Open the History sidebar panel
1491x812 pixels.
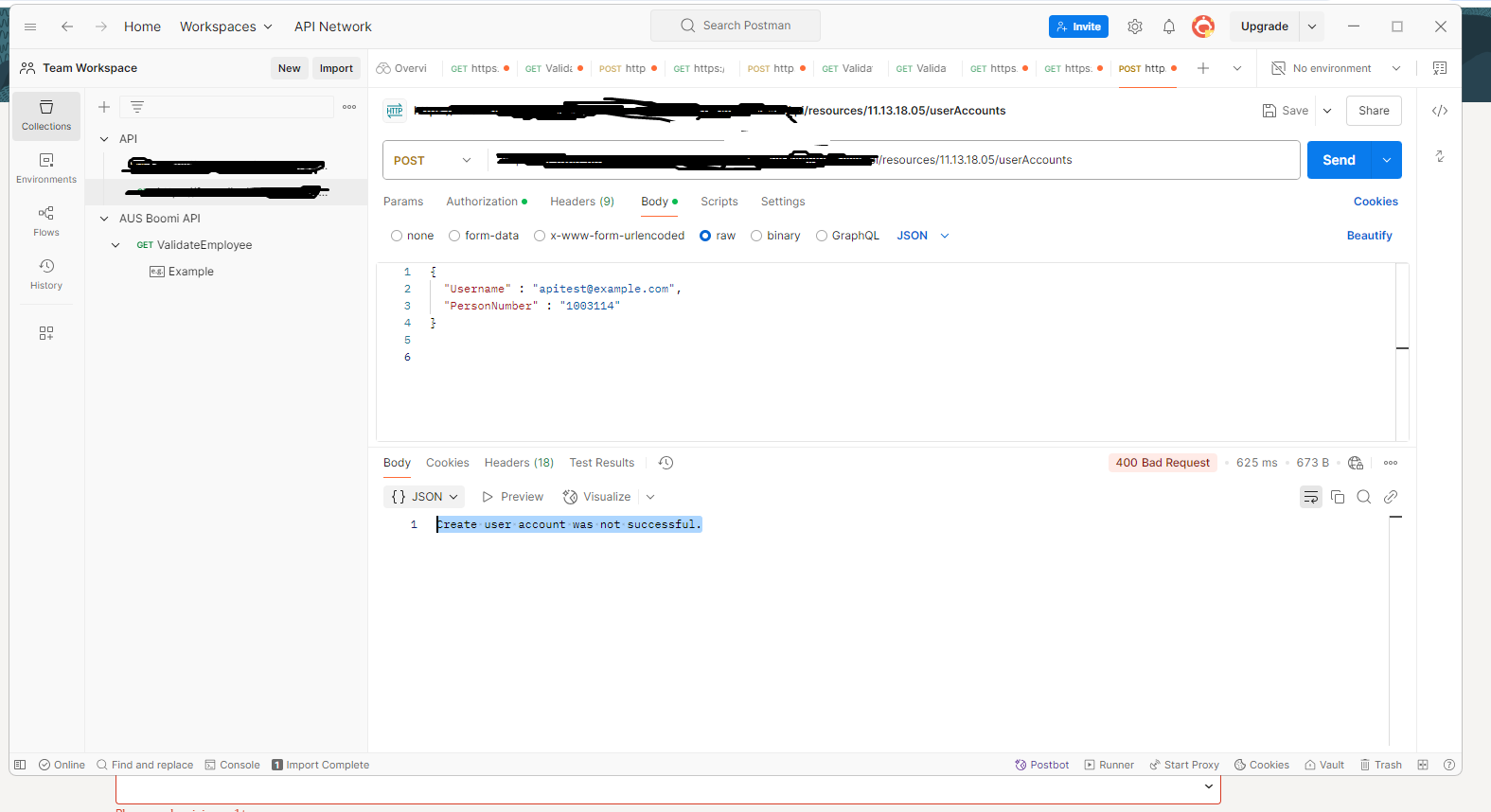click(x=46, y=274)
